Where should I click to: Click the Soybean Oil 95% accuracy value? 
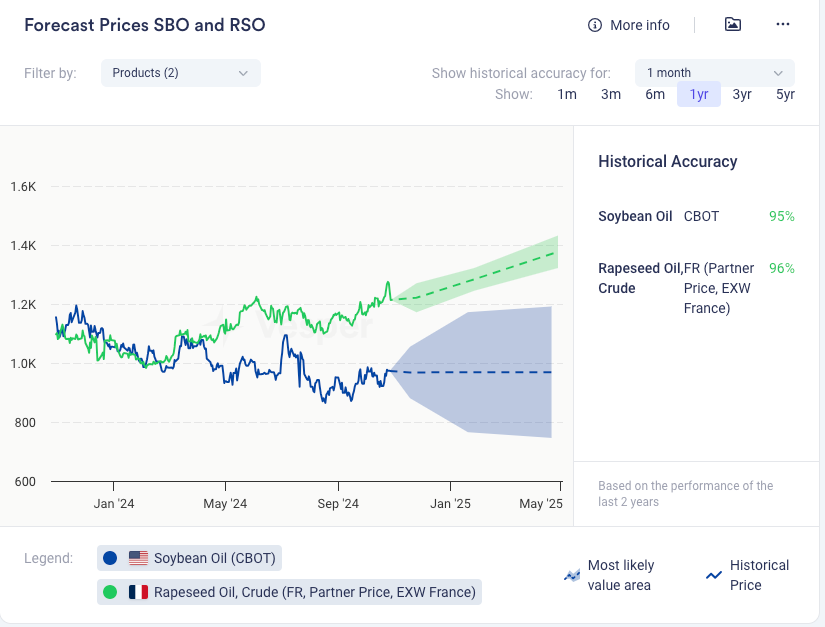click(781, 216)
